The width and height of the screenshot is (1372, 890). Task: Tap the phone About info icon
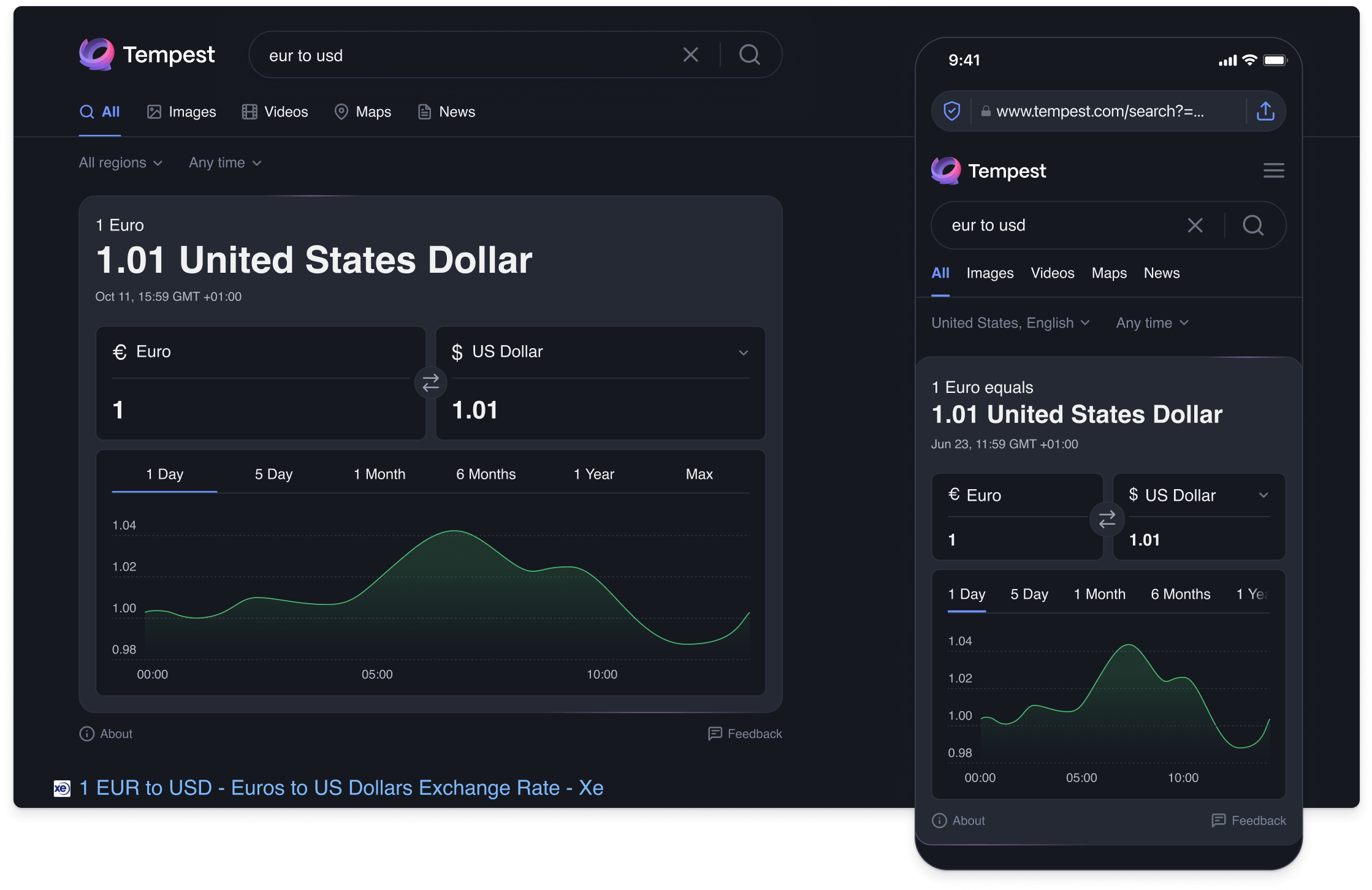click(x=939, y=821)
